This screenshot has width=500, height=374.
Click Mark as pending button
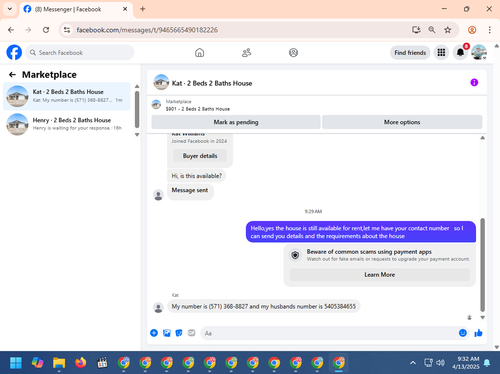pos(236,122)
